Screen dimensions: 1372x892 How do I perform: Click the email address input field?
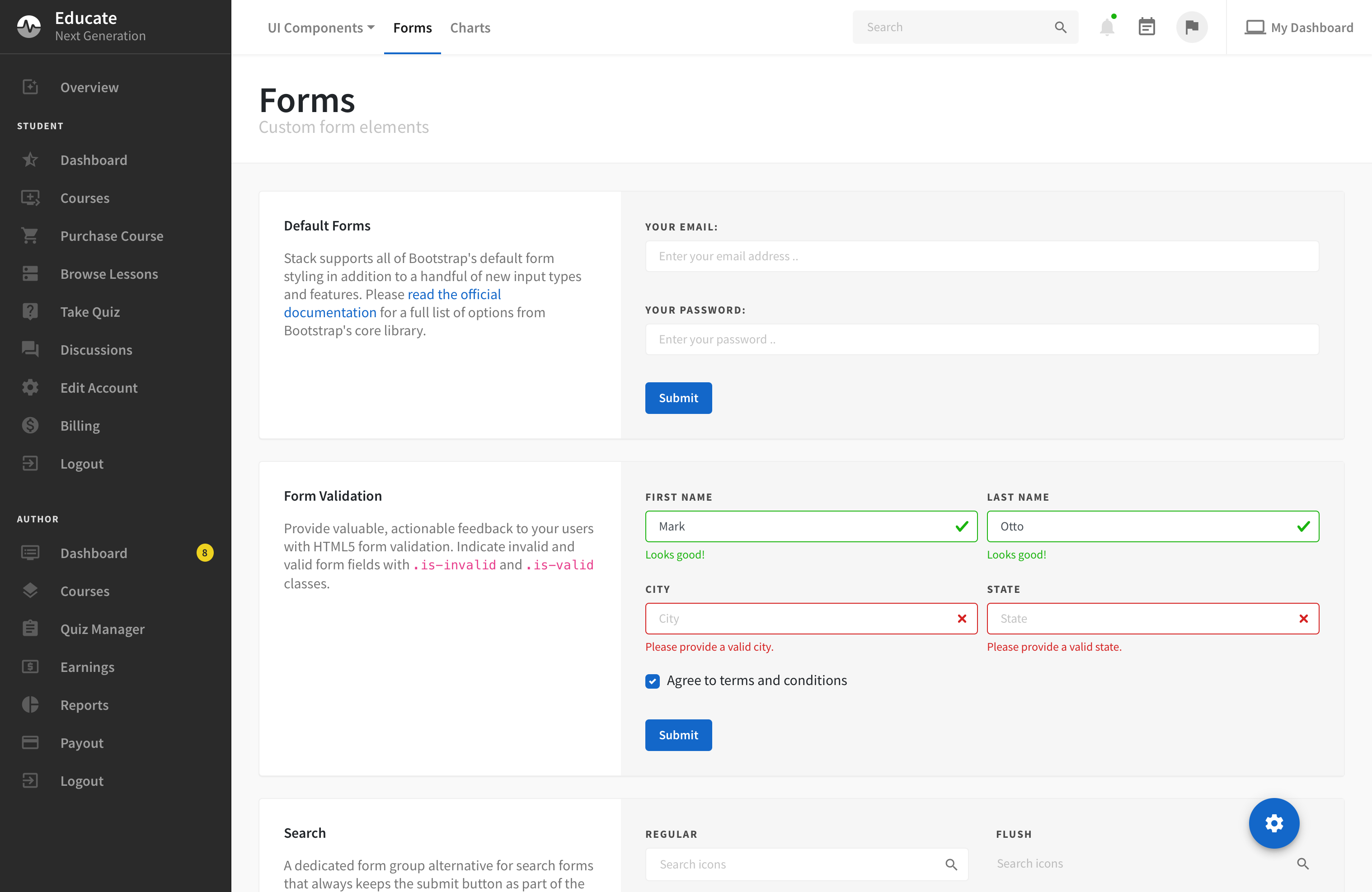[981, 256]
